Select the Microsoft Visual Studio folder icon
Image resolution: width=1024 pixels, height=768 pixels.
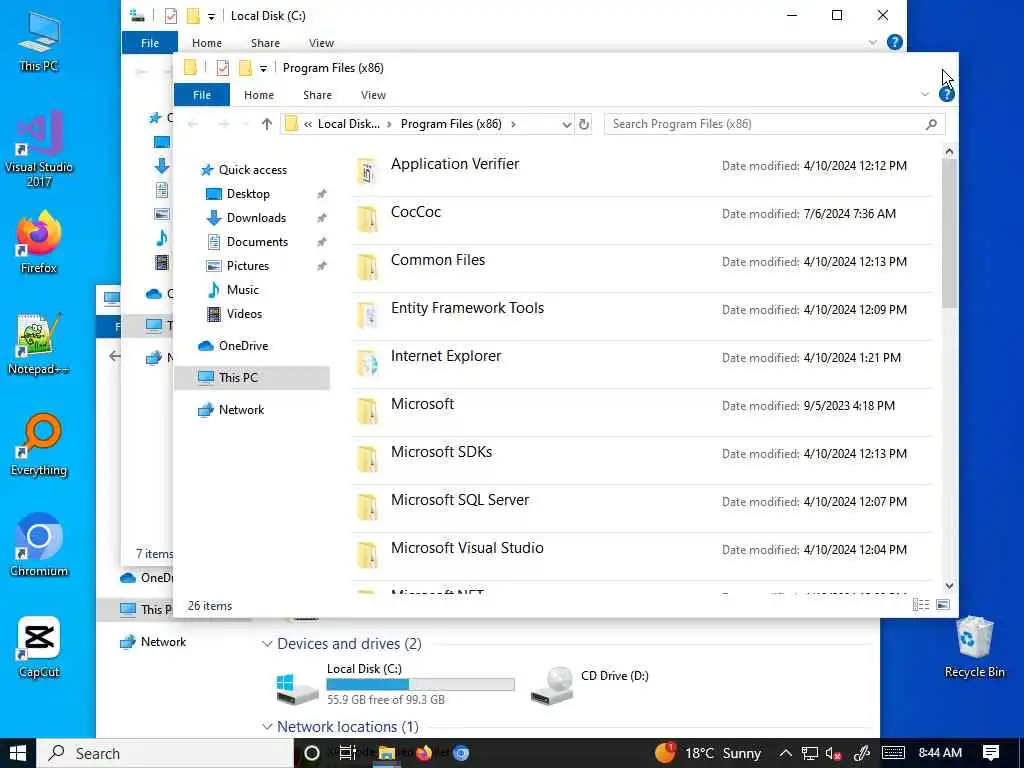pos(367,555)
